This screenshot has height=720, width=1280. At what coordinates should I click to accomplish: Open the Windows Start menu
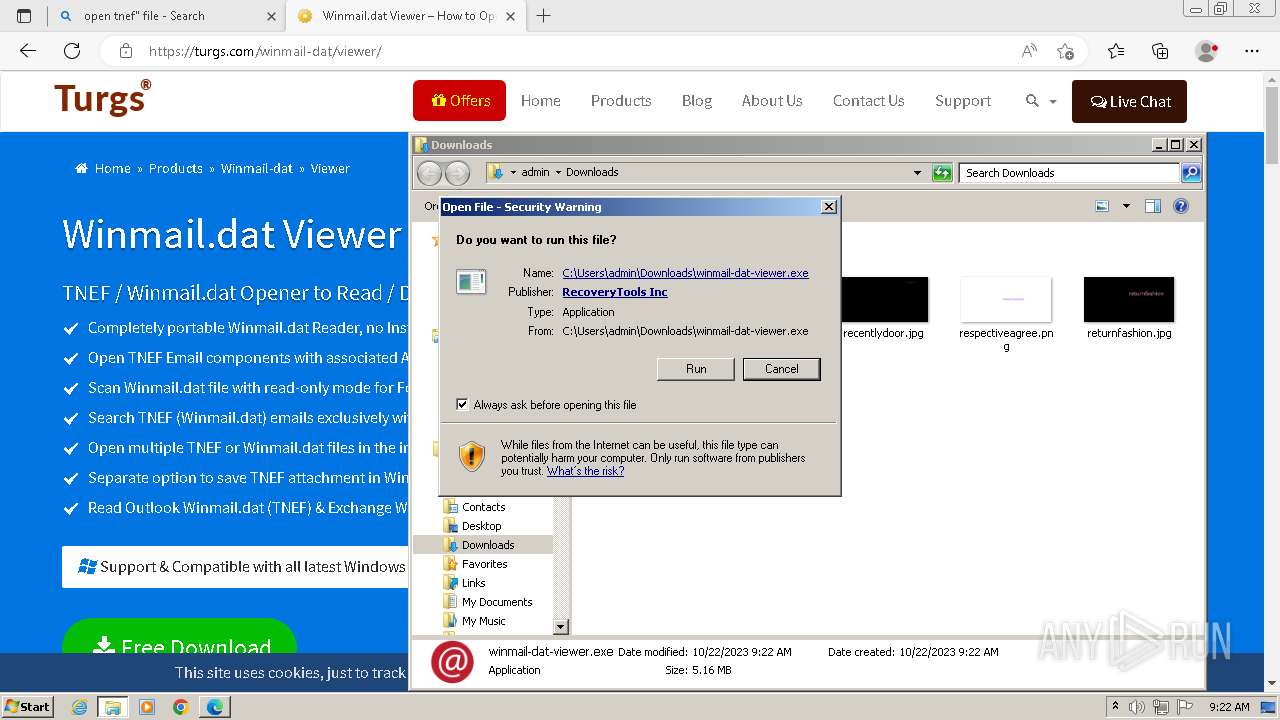click(x=27, y=707)
